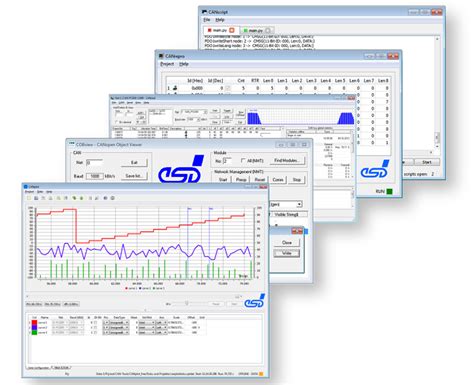This screenshot has width=474, height=385.
Task: Click the blue curve 2 legend entry
Action: click(x=145, y=288)
